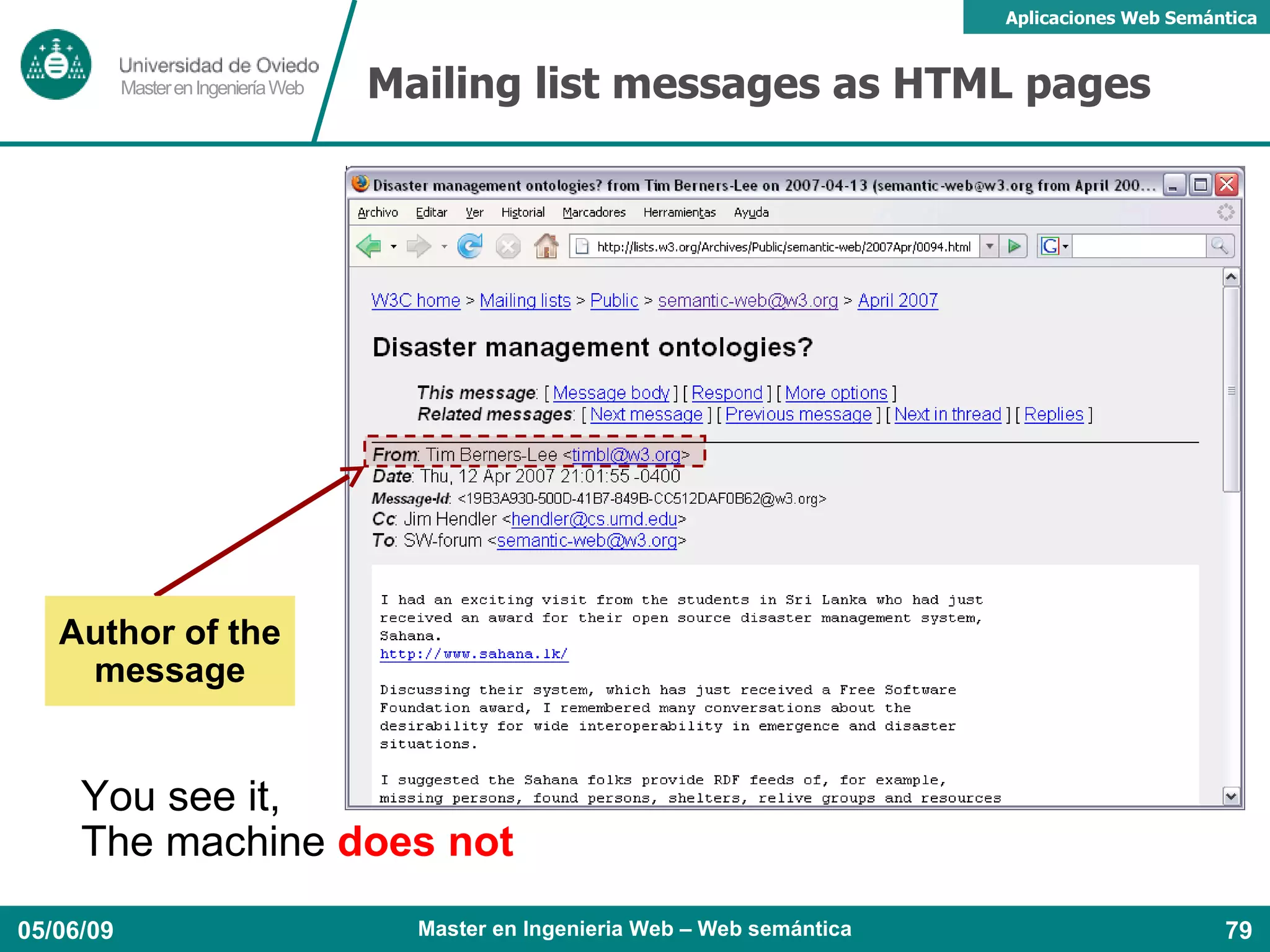
Task: Click the Next in thread link
Action: (948, 414)
